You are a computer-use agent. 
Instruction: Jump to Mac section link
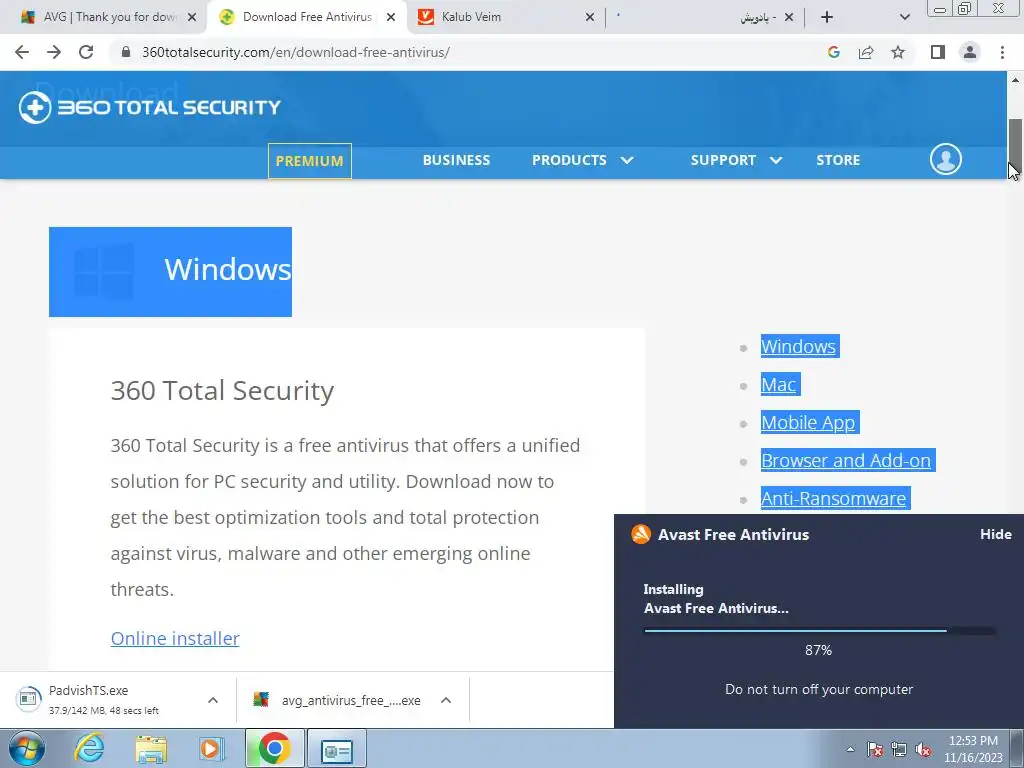click(x=778, y=384)
